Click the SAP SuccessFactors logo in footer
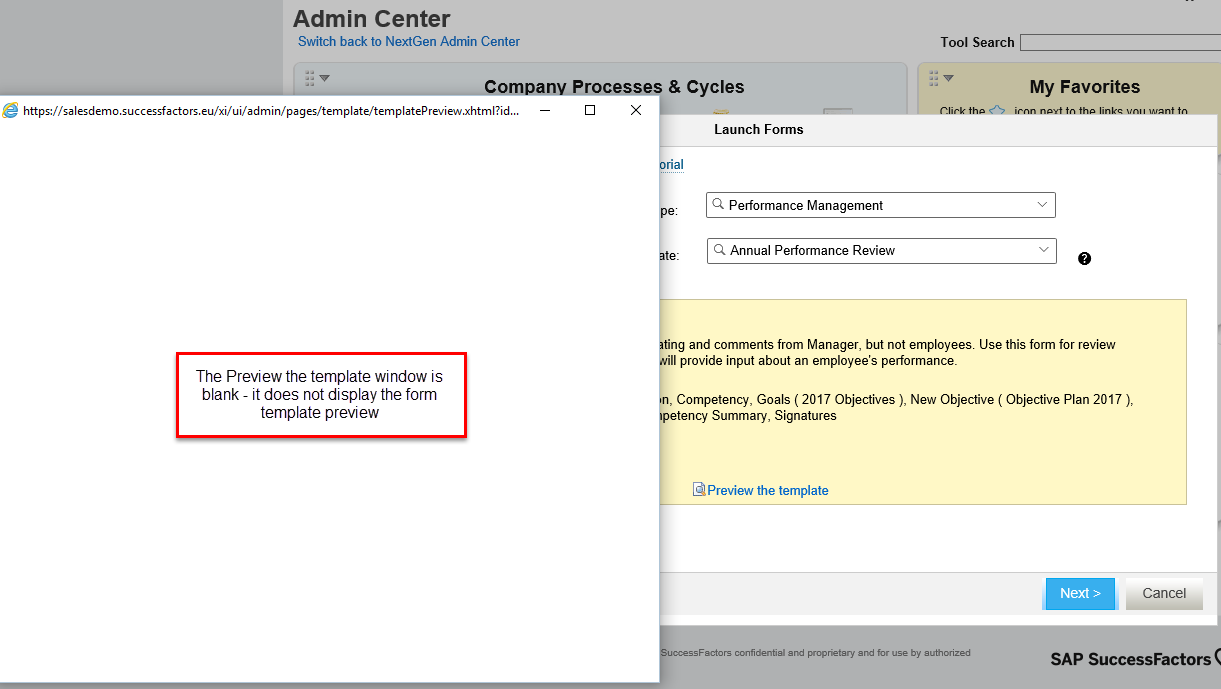 point(1135,659)
